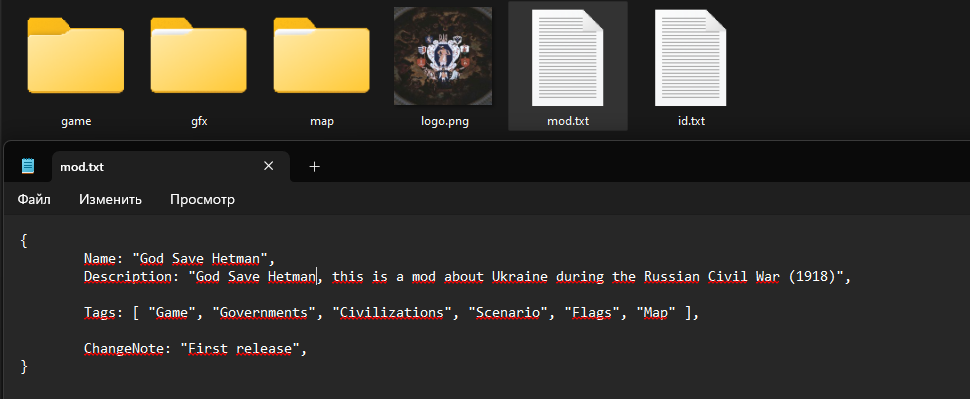Select the map folder icon
Viewport: 970px width, 399px height.
click(x=322, y=56)
